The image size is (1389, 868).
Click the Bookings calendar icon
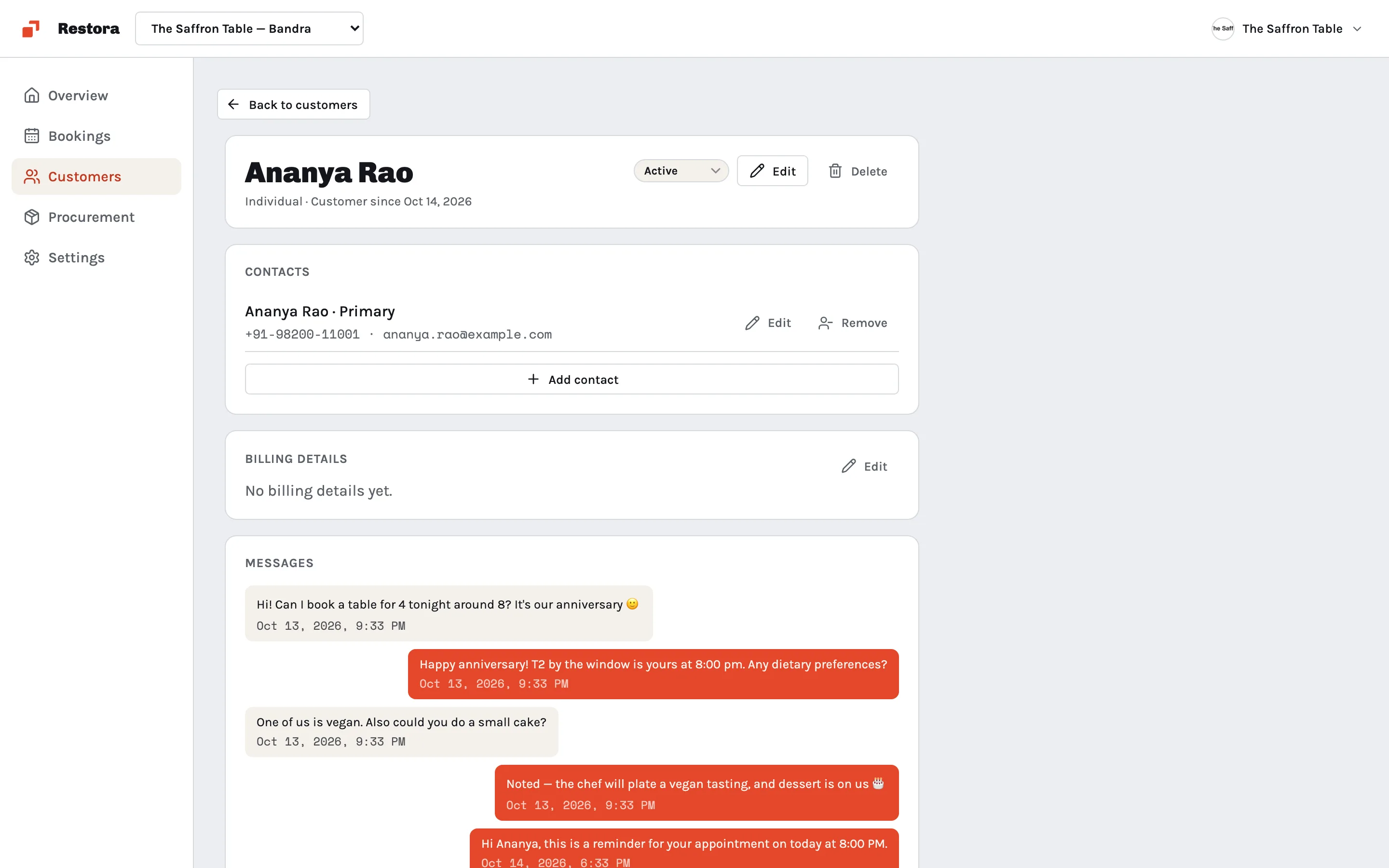(31, 136)
